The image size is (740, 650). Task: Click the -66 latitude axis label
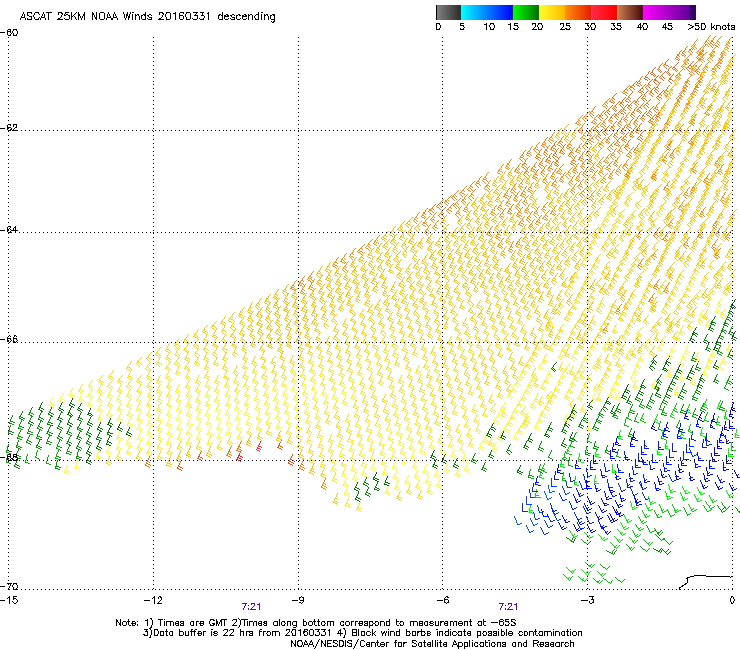[x=9, y=340]
